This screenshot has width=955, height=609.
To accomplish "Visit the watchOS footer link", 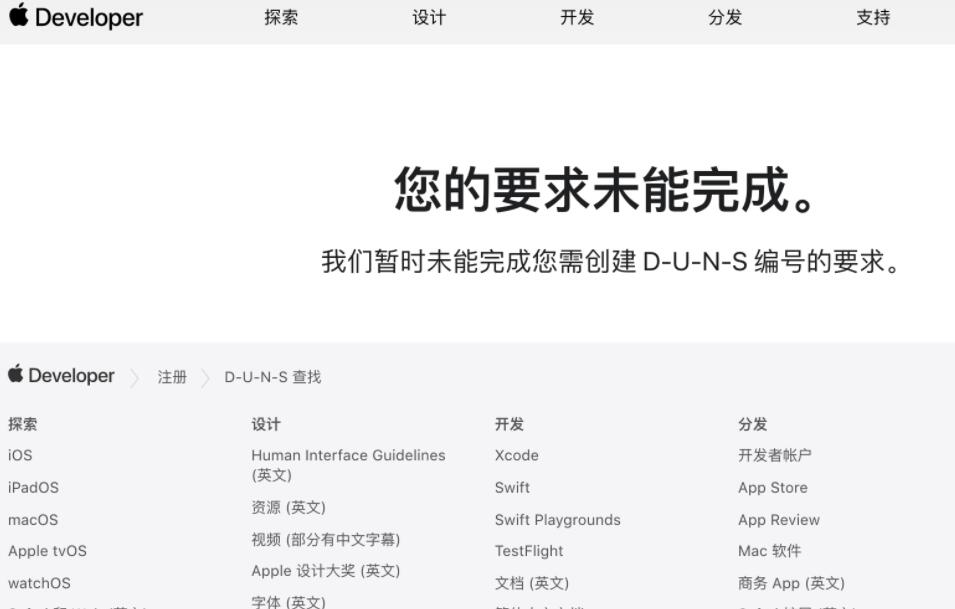I will pos(40,583).
